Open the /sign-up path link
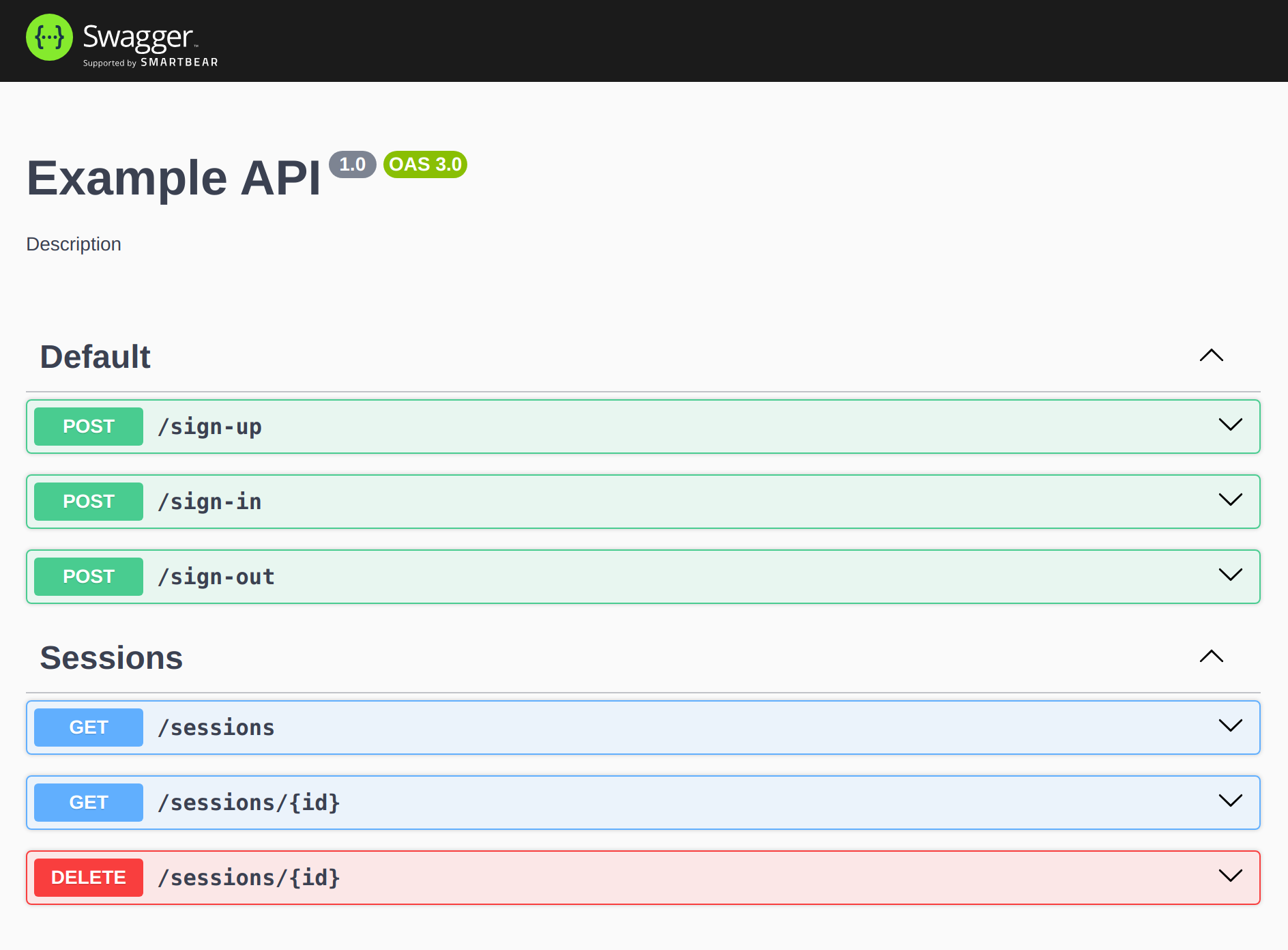1288x950 pixels. [209, 427]
